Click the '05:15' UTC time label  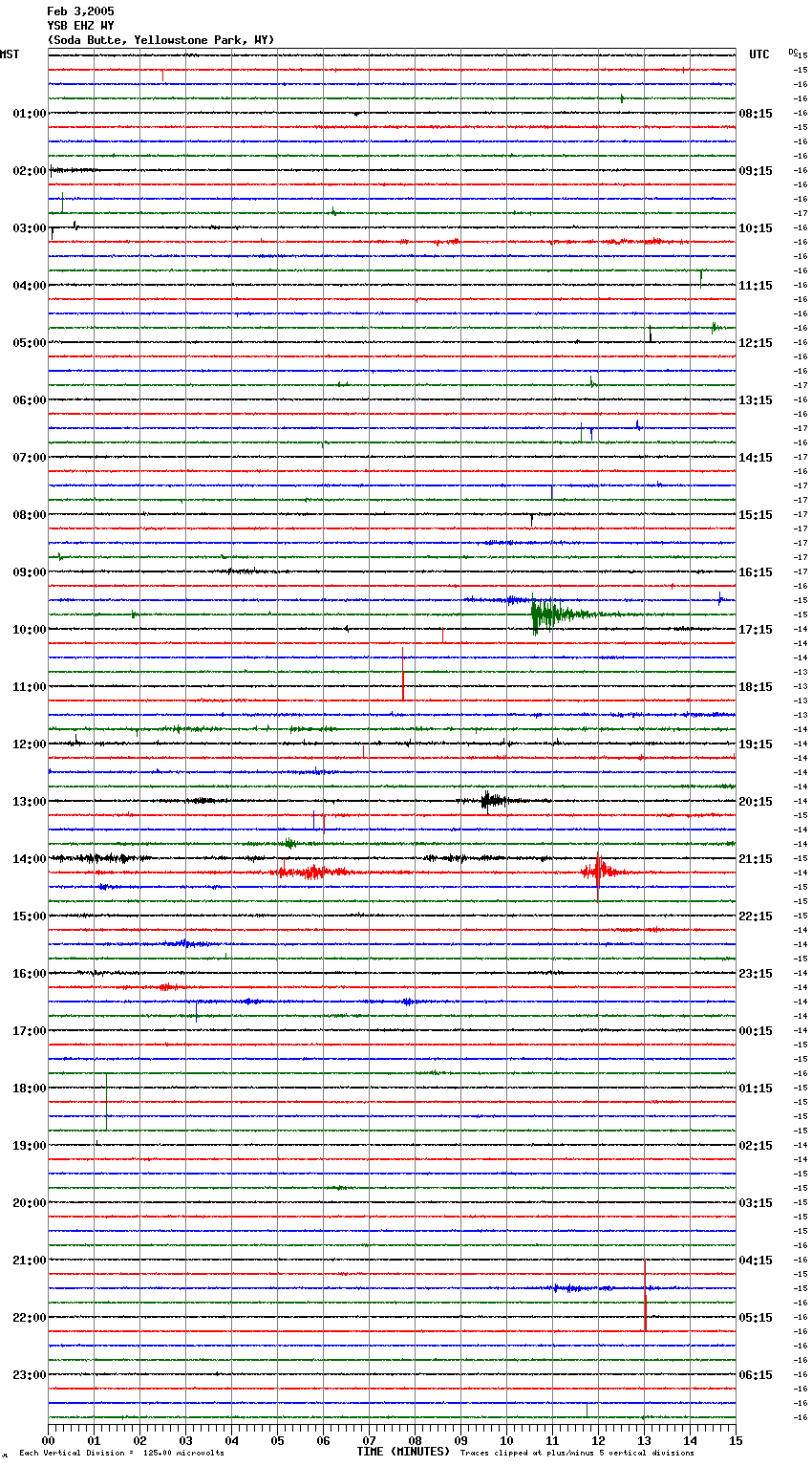tap(756, 1318)
